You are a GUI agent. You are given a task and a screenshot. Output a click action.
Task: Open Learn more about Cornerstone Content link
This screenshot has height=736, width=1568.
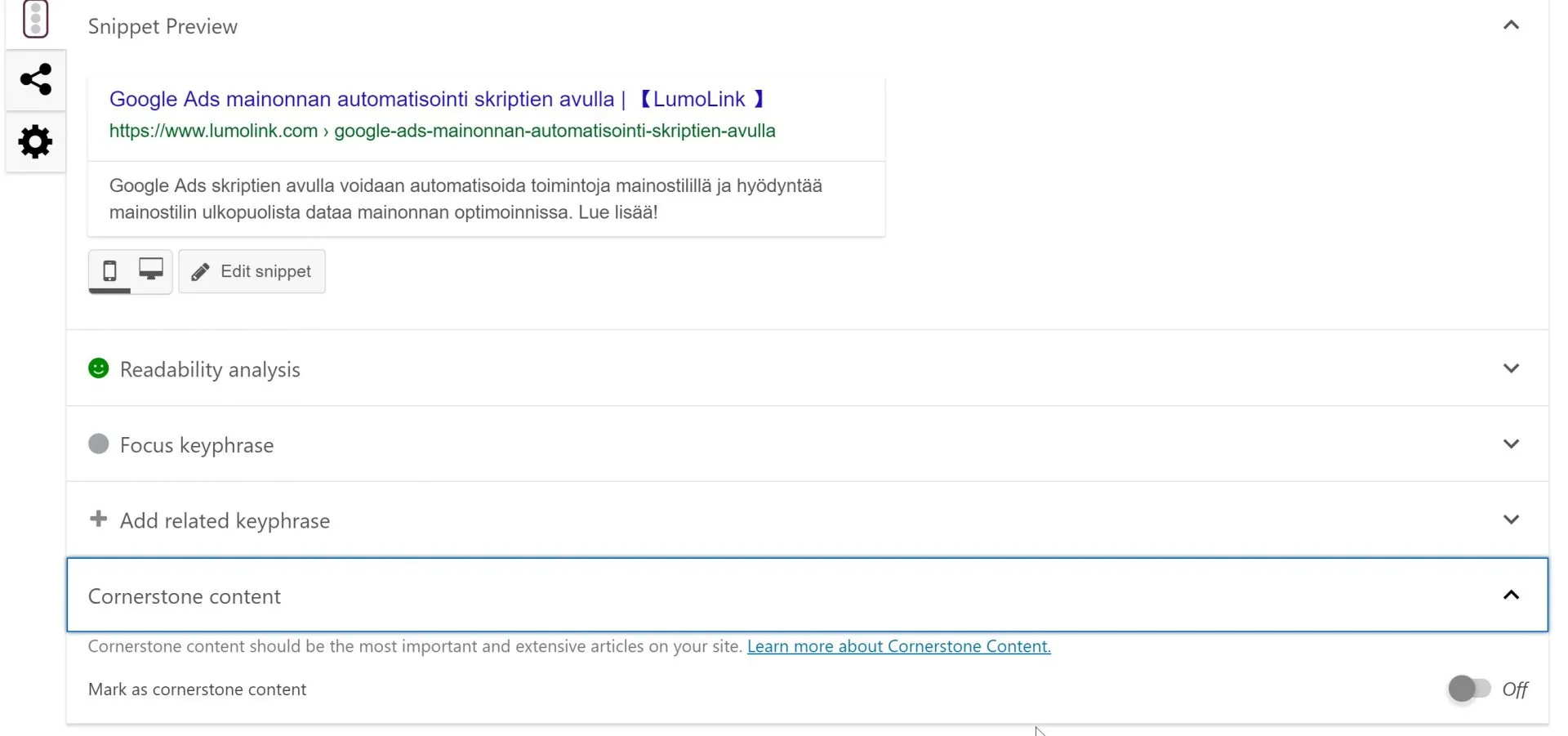pos(898,646)
